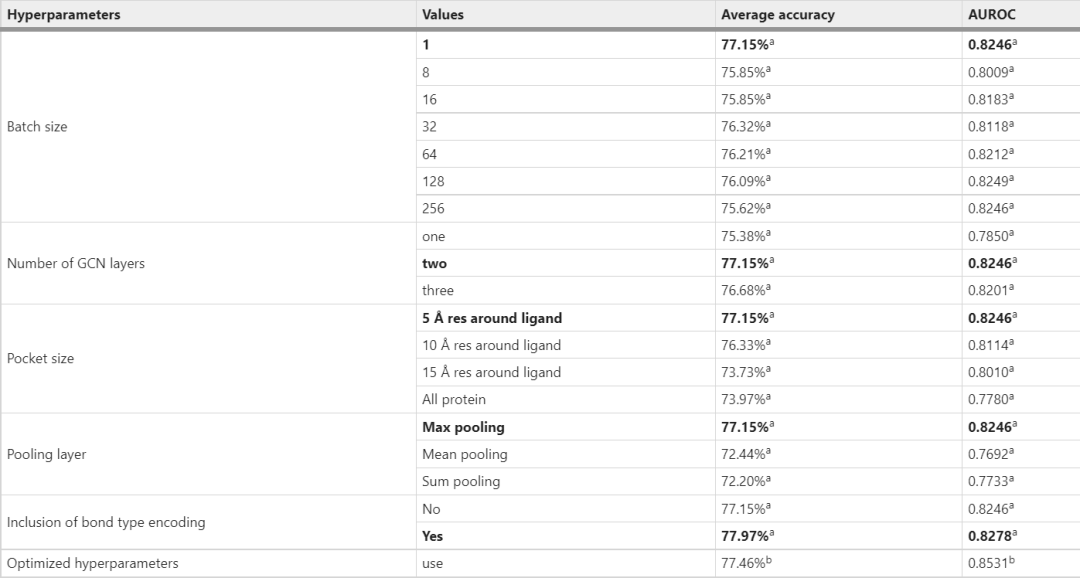Select the 'three' GCN layers value
1080x578 pixels.
coord(437,290)
